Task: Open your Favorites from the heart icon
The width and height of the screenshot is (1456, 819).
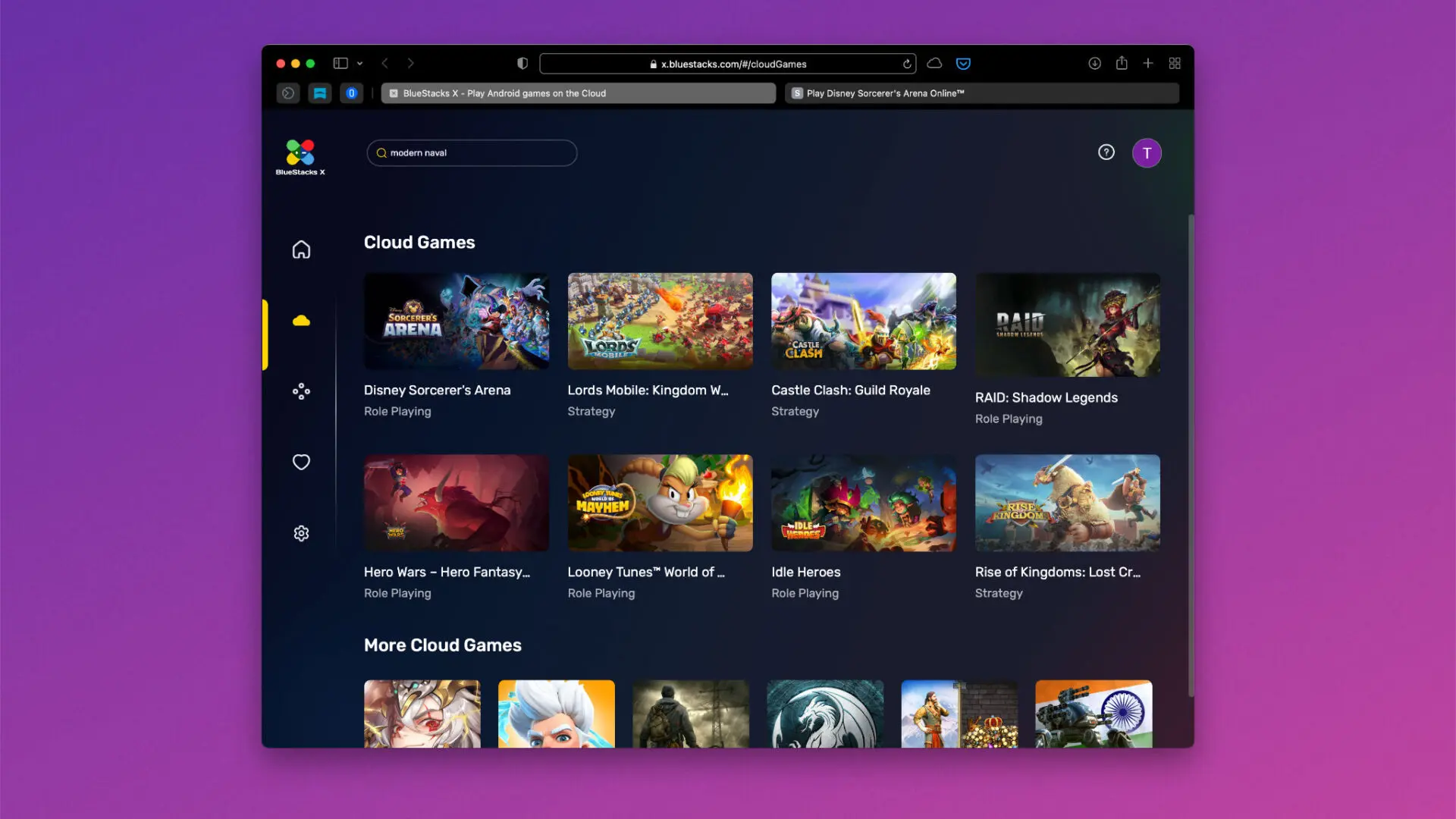Action: 301,462
